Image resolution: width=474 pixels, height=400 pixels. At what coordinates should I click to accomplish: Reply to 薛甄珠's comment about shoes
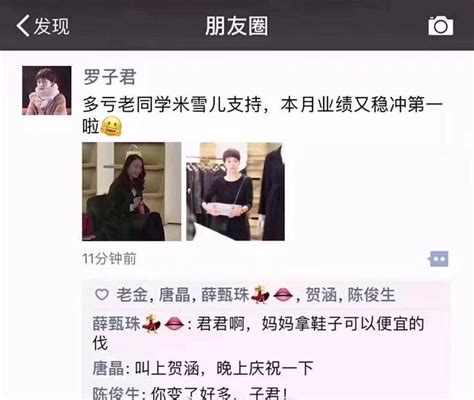click(x=258, y=333)
